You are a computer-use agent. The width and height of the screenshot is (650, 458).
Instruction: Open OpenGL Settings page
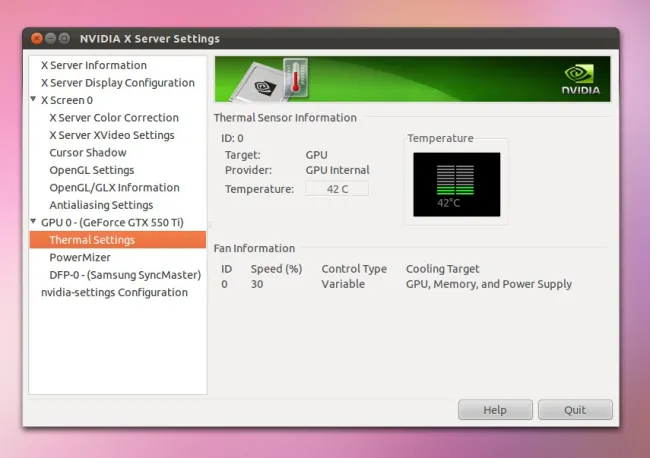[x=92, y=170]
